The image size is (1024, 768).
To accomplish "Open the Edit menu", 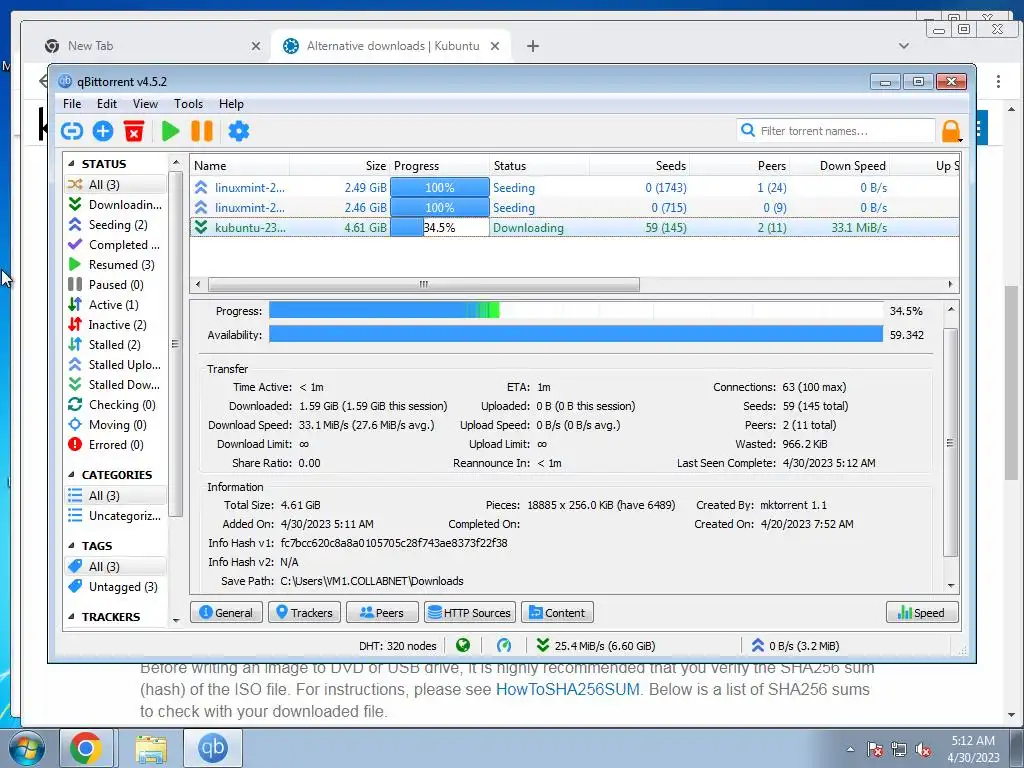I will pyautogui.click(x=106, y=104).
